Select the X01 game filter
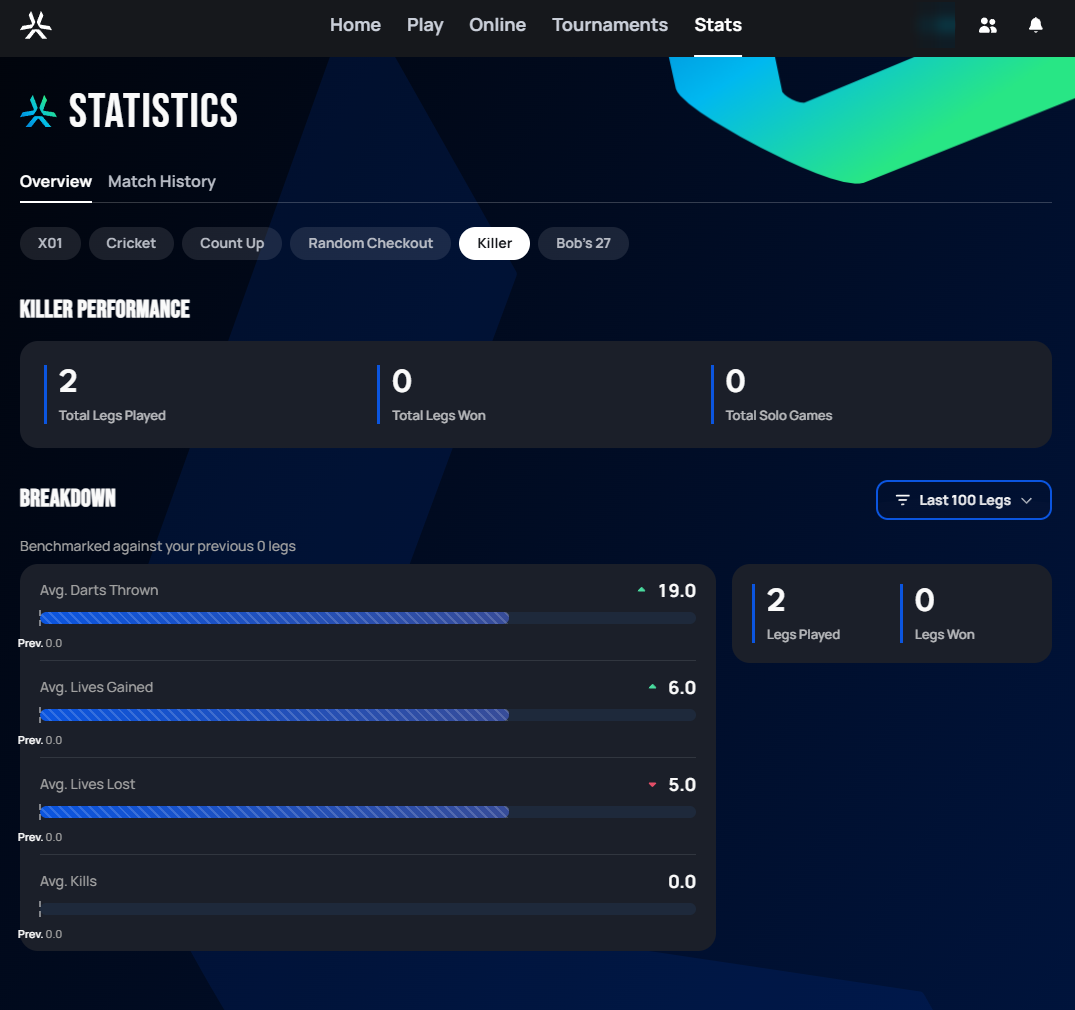The image size is (1075, 1010). [x=50, y=243]
